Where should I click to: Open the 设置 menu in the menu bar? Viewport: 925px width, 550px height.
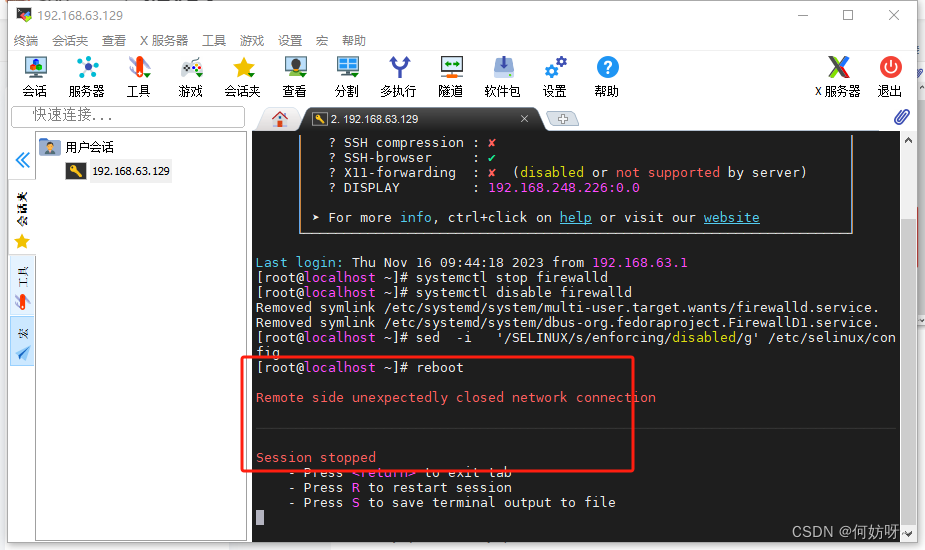point(290,41)
